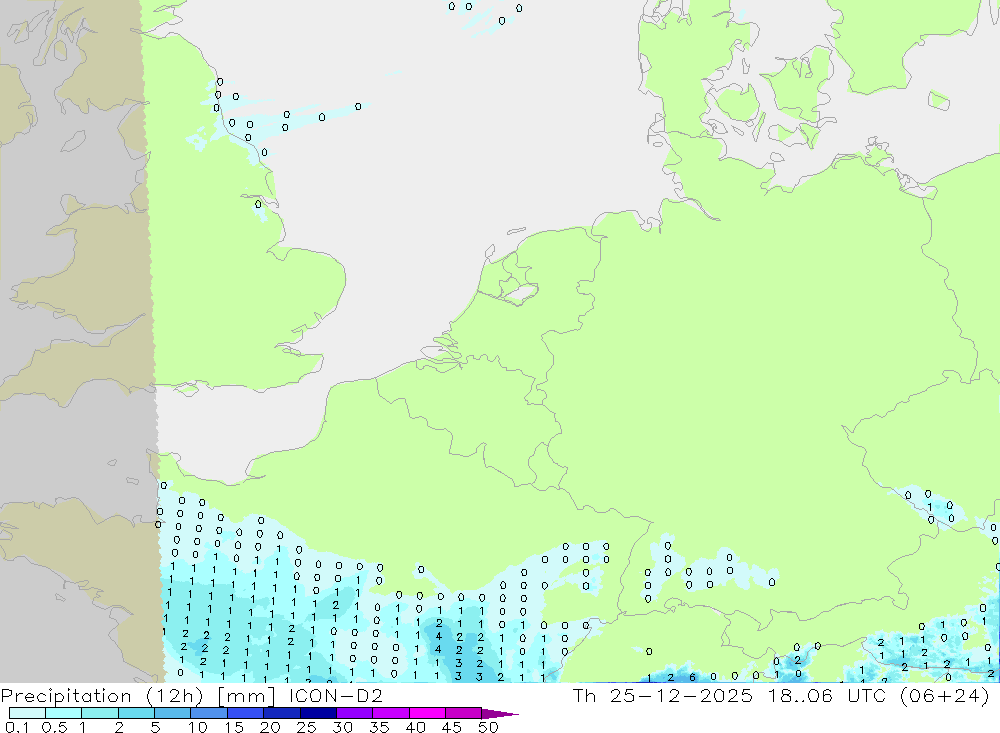The width and height of the screenshot is (1000, 733).
Task: Click the '15' legend label
Action: (234, 727)
